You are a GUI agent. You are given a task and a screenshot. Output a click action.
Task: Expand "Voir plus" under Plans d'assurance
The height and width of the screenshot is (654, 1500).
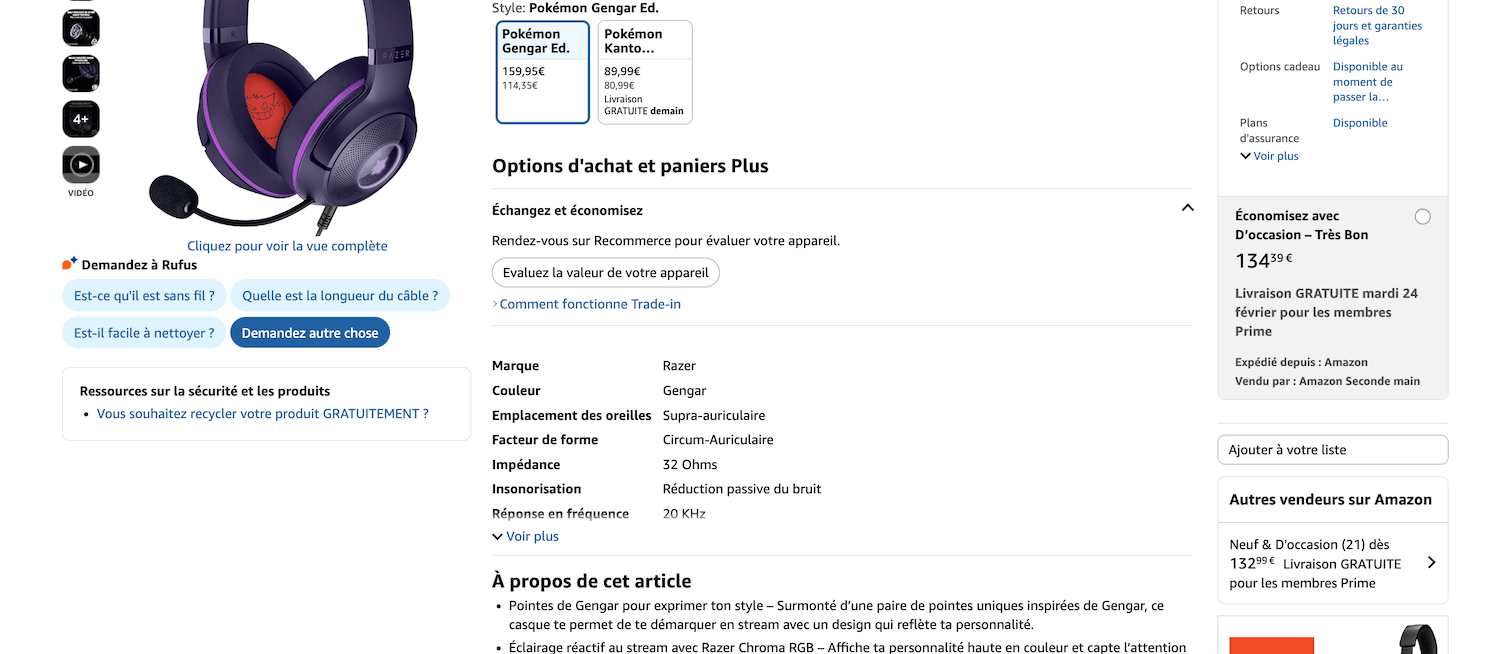pos(1268,155)
